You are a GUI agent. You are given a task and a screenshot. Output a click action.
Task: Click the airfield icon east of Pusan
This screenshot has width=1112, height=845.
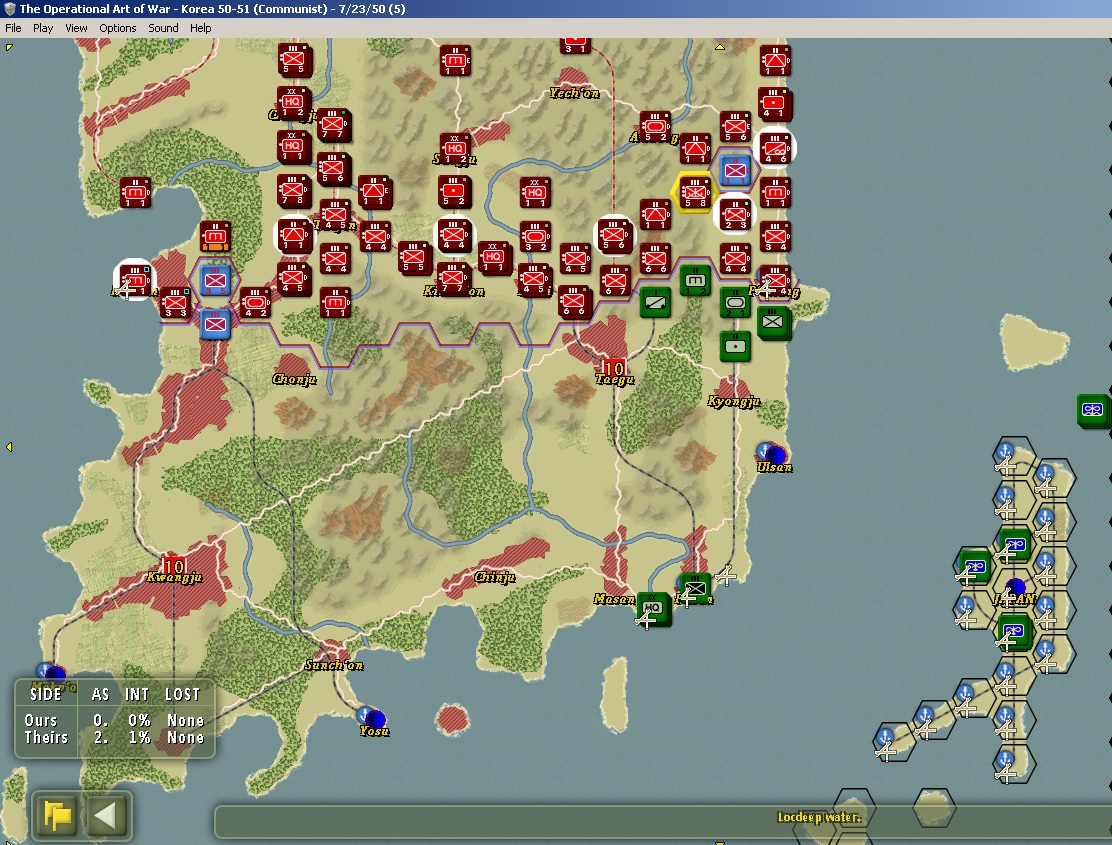tap(725, 576)
